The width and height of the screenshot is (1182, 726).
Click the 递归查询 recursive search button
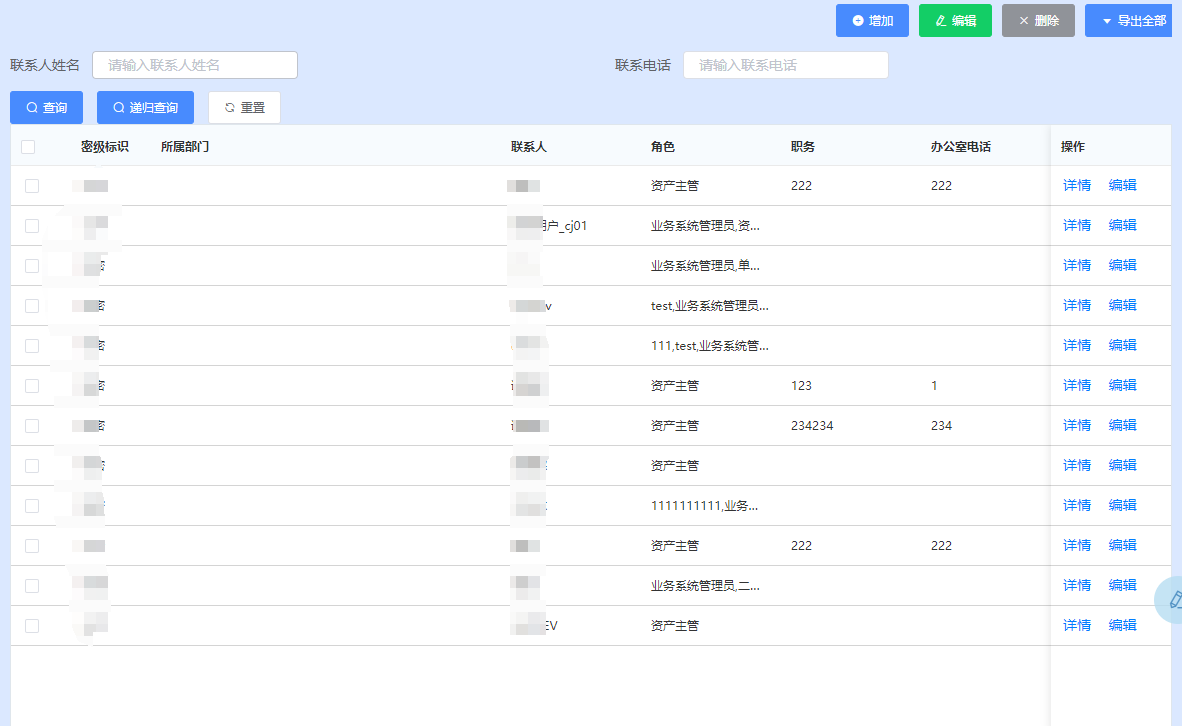(x=145, y=108)
